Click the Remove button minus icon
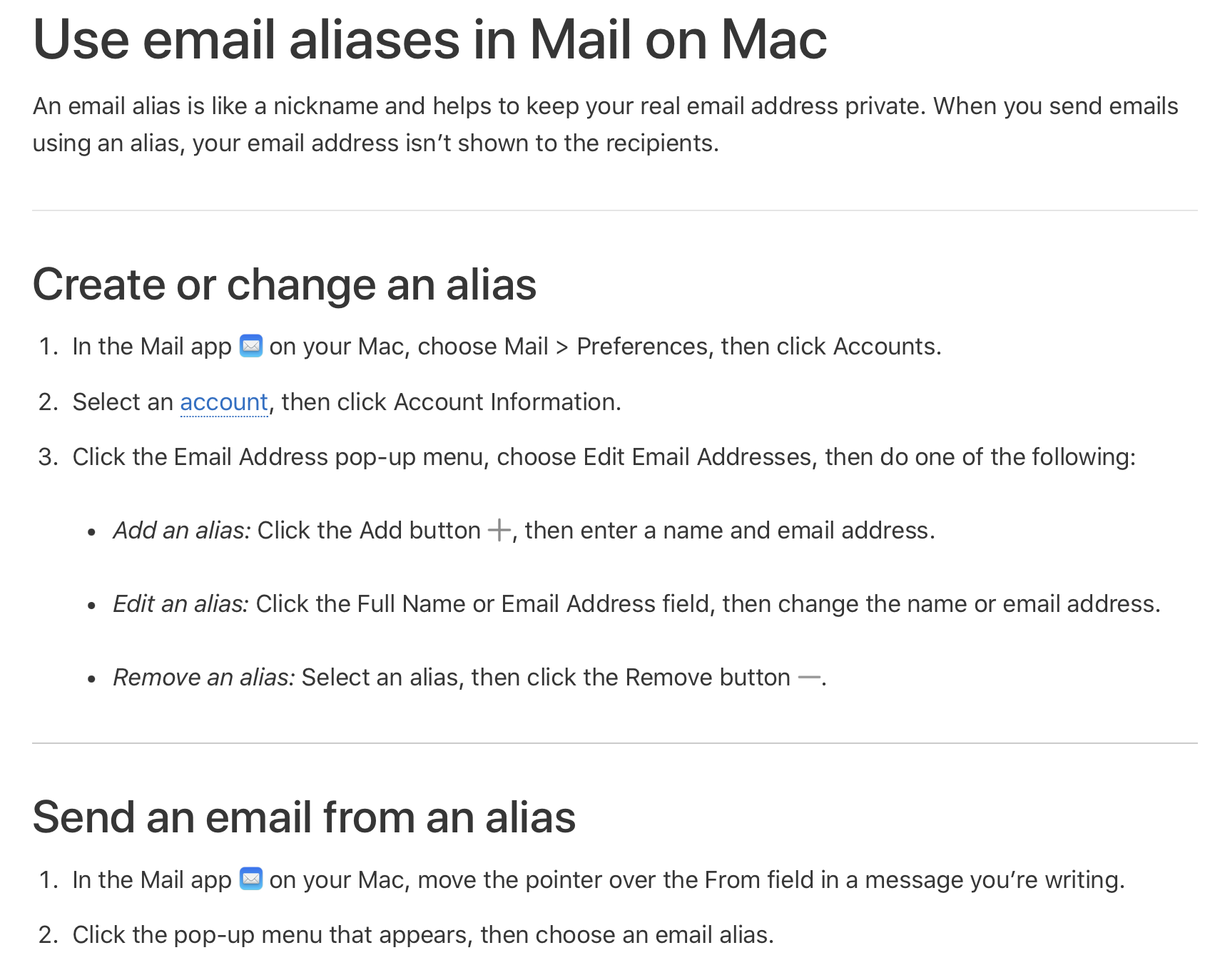1210x980 pixels. point(809,677)
